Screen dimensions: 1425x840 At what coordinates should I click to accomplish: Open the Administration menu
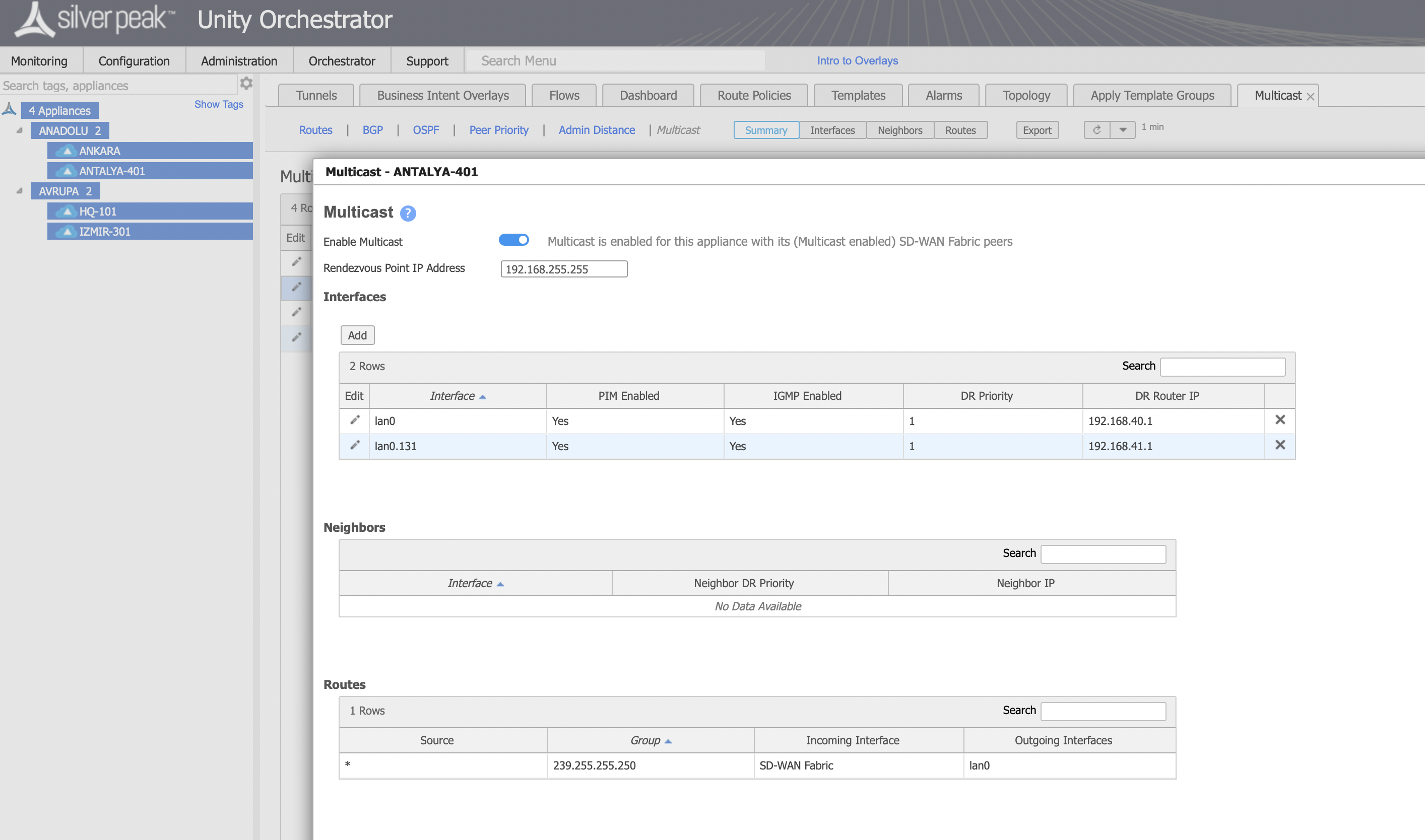pyautogui.click(x=238, y=60)
